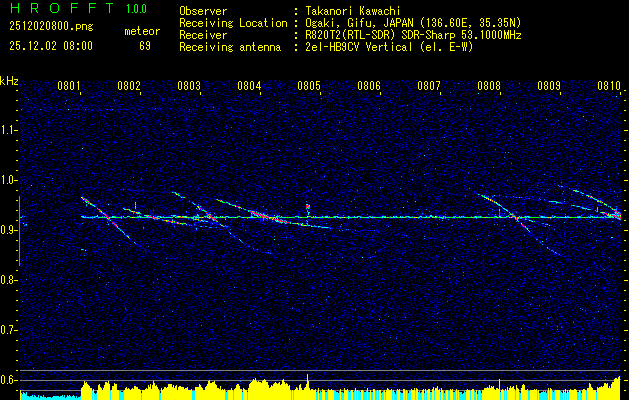The height and width of the screenshot is (400, 629).
Task: Click the Receiving antenna label
Action: pos(230,47)
